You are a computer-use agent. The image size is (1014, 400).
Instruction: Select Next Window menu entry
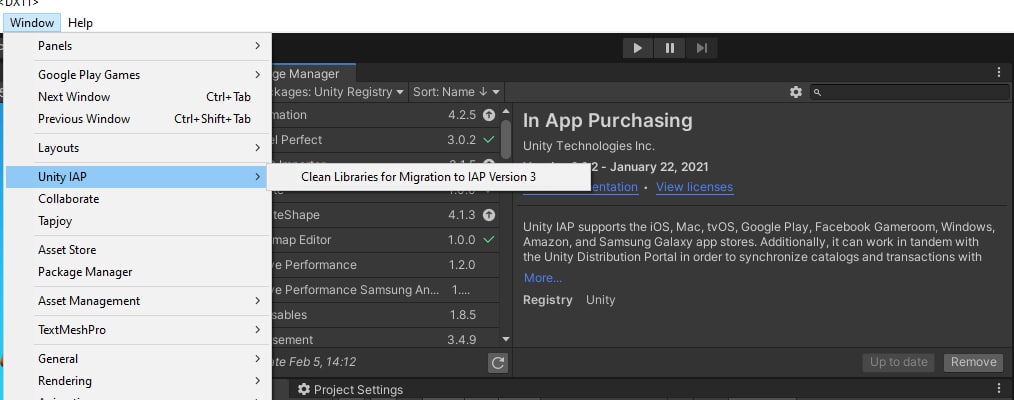(138, 97)
